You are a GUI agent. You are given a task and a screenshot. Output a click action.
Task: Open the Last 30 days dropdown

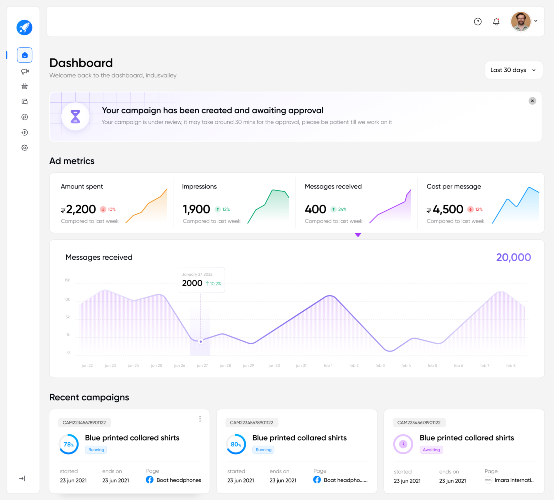(x=513, y=70)
